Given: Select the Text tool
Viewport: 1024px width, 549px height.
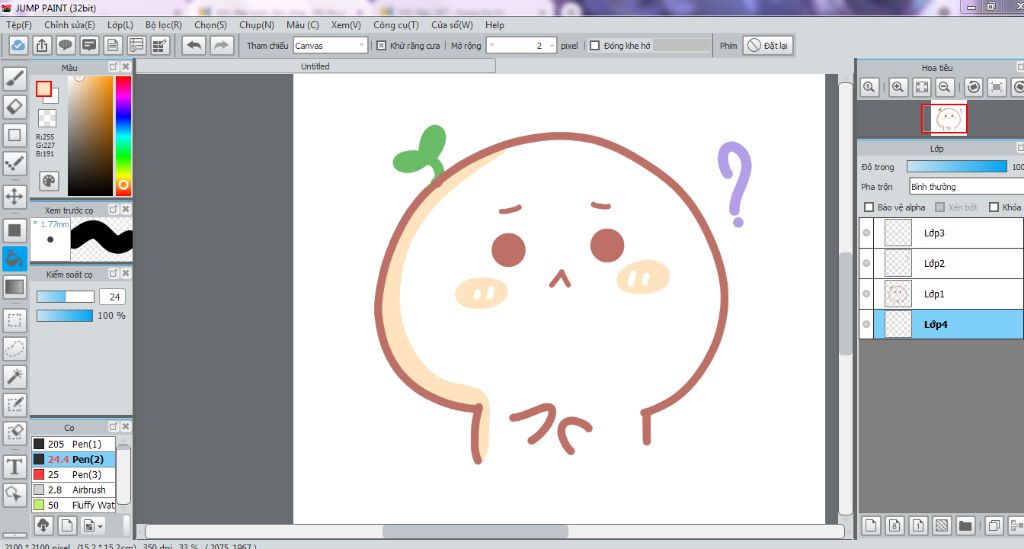Looking at the screenshot, I should point(14,466).
